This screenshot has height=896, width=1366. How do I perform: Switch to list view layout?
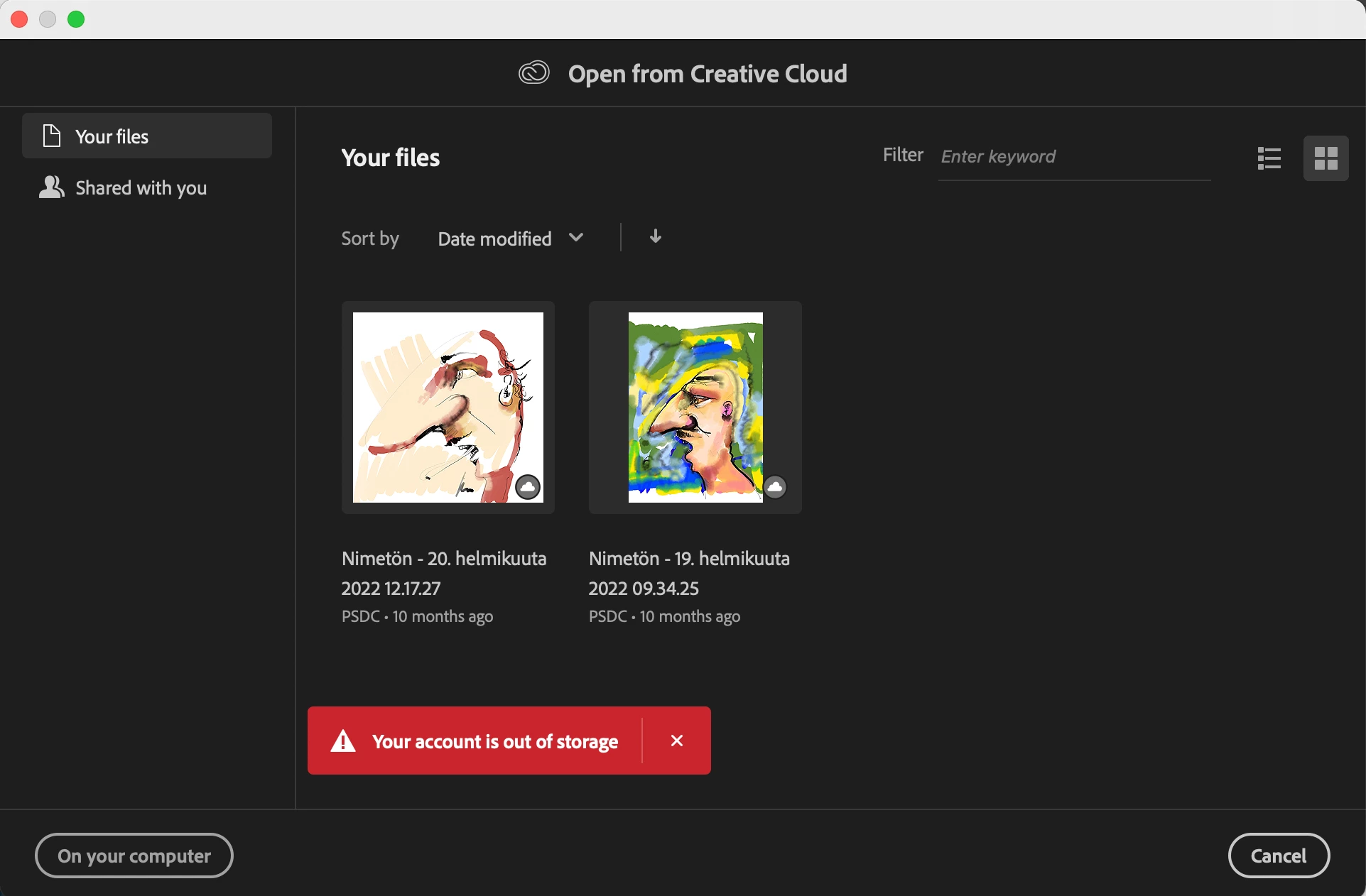coord(1269,158)
